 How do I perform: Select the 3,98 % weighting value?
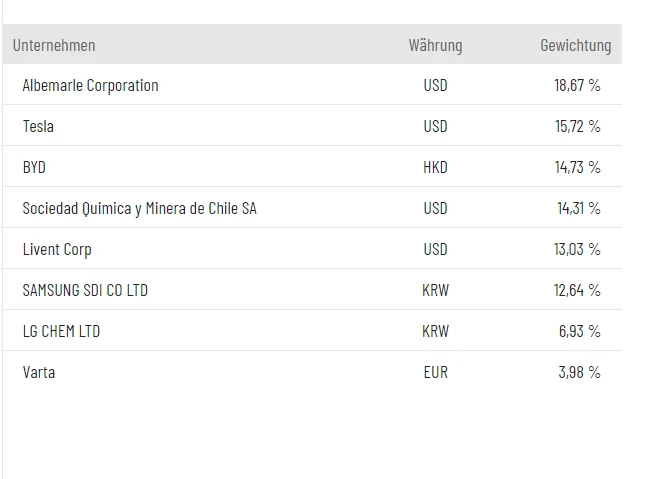click(579, 373)
